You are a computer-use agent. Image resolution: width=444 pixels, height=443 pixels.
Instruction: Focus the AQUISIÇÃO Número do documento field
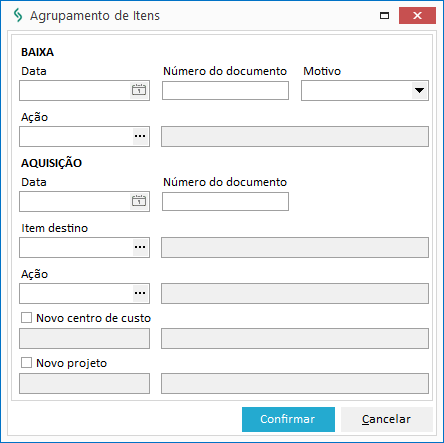(225, 201)
